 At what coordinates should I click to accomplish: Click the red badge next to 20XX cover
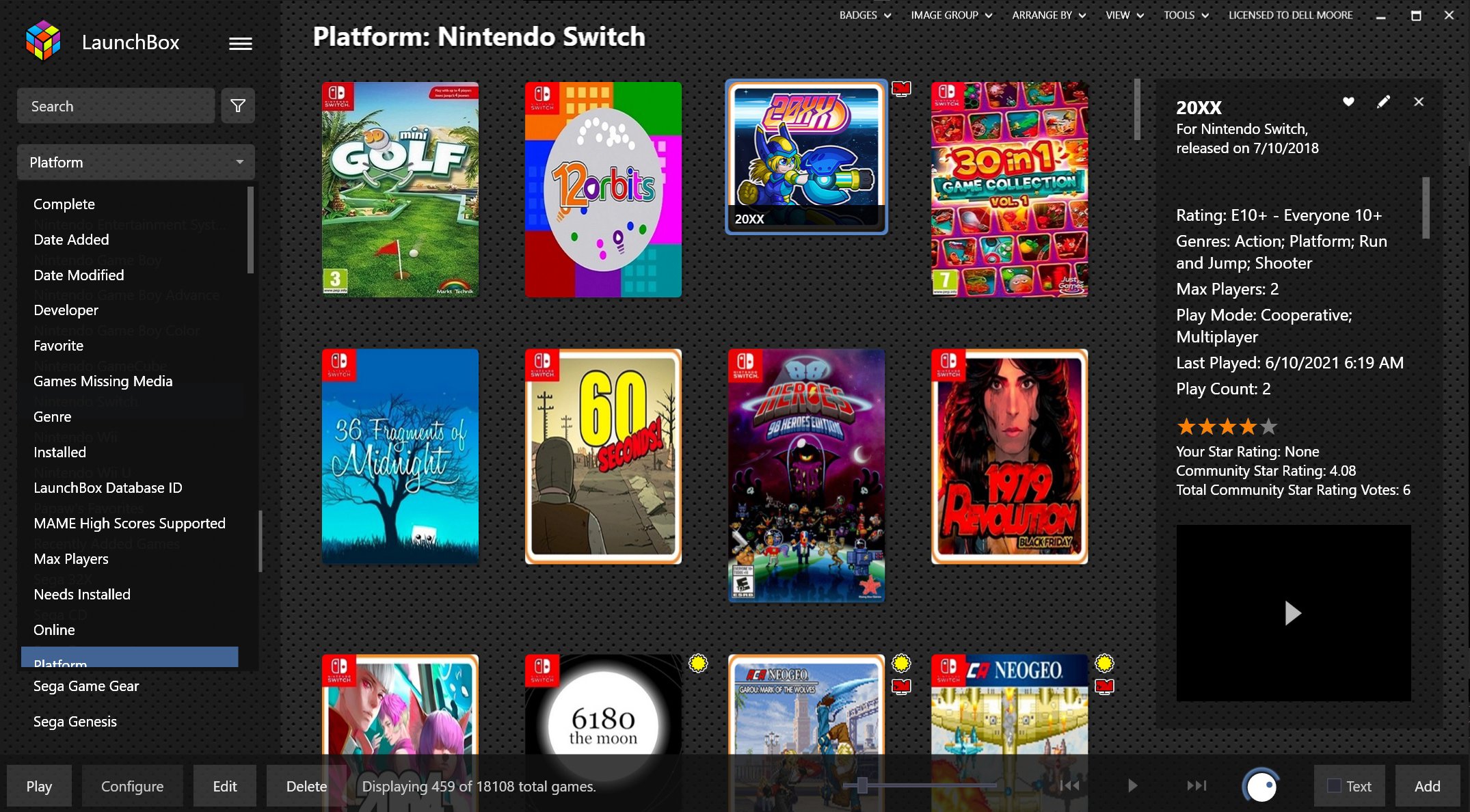(x=901, y=88)
